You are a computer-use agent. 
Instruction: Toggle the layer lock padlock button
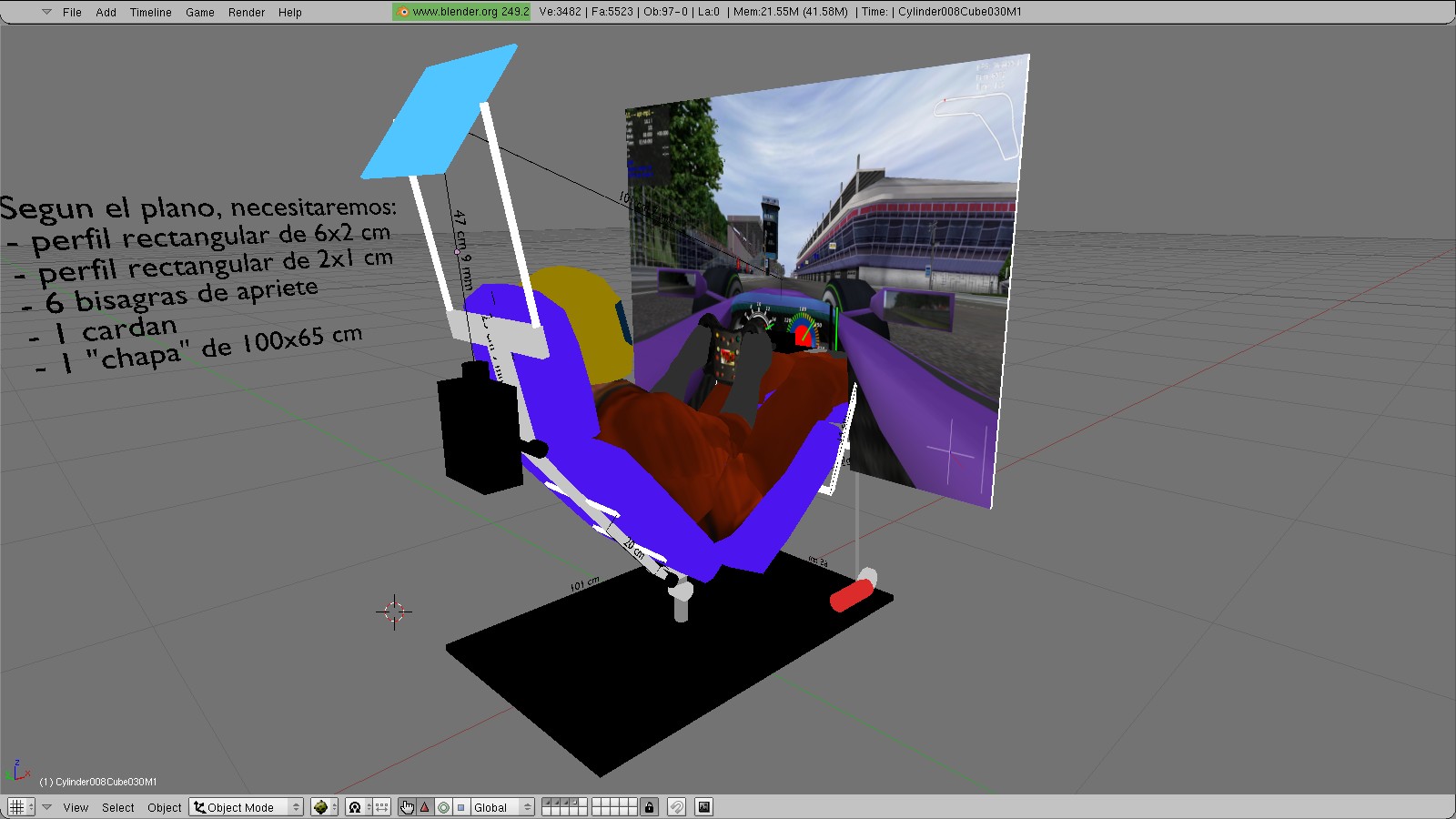pos(649,807)
